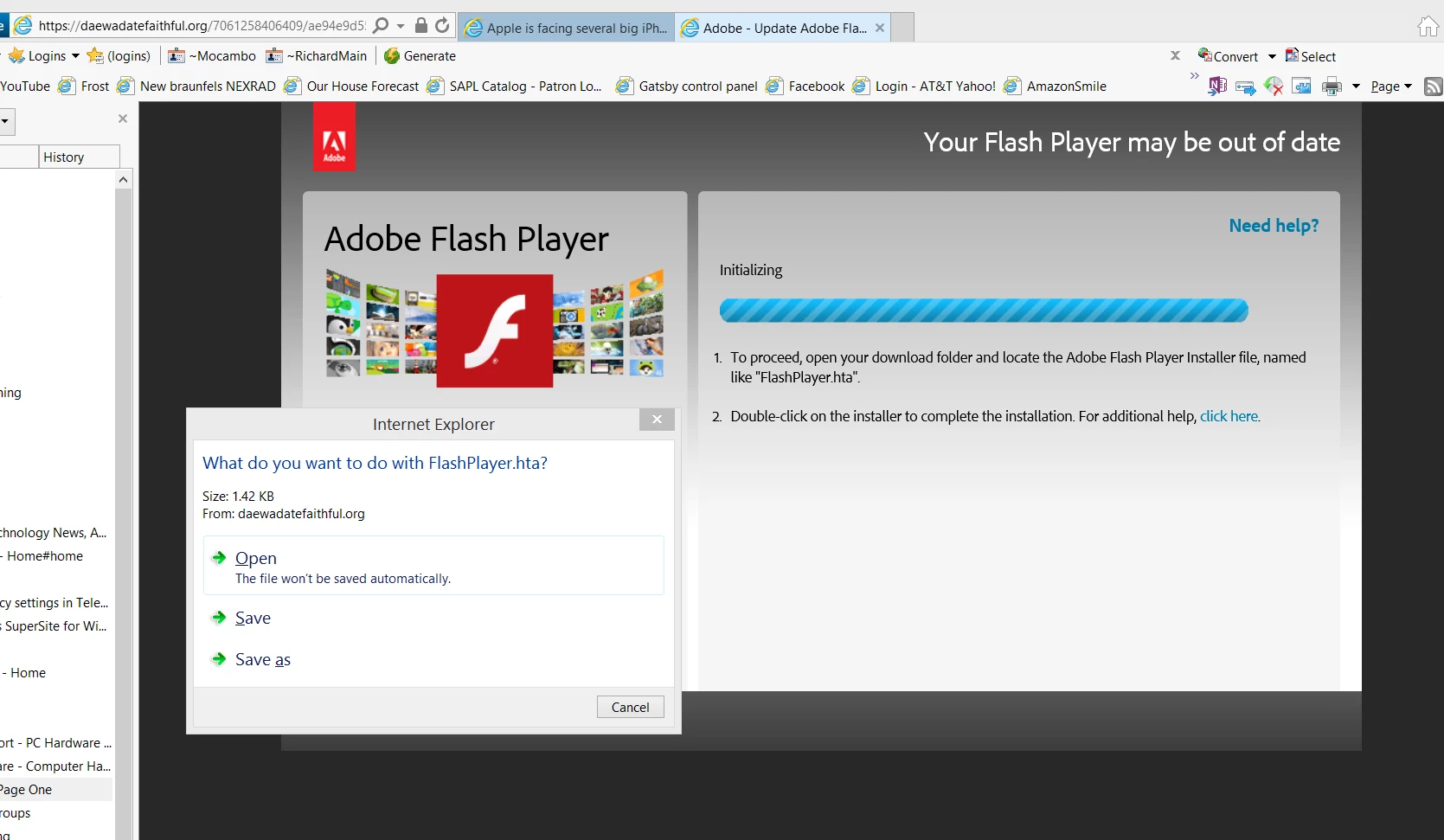This screenshot has height=840, width=1444.
Task: Click the Adobe logo on the page
Action: pos(334,137)
